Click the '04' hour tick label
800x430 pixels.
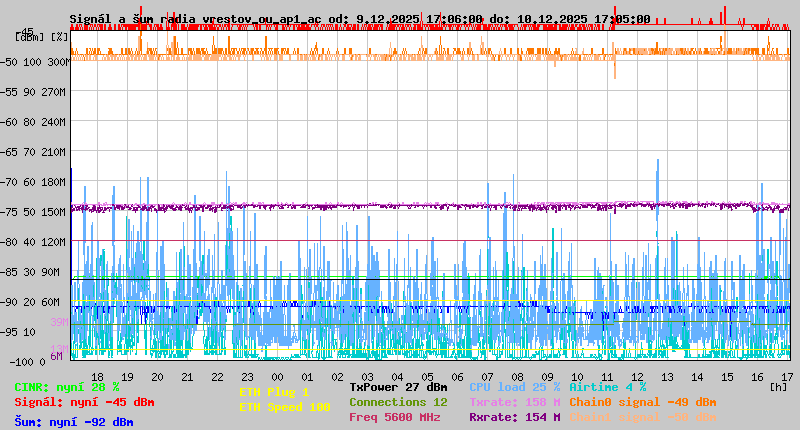coord(397,377)
